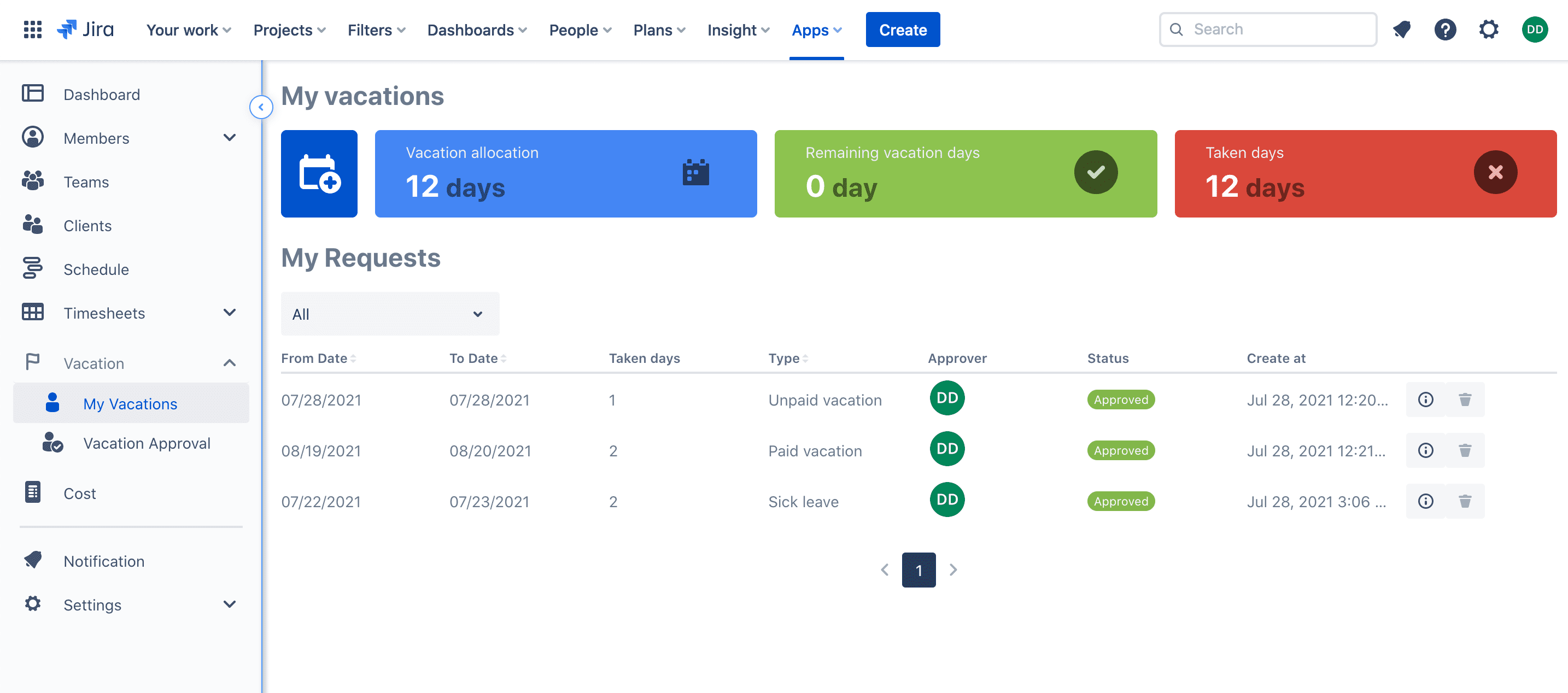The image size is (1568, 693).
Task: Open the Apps menu
Action: pyautogui.click(x=817, y=30)
